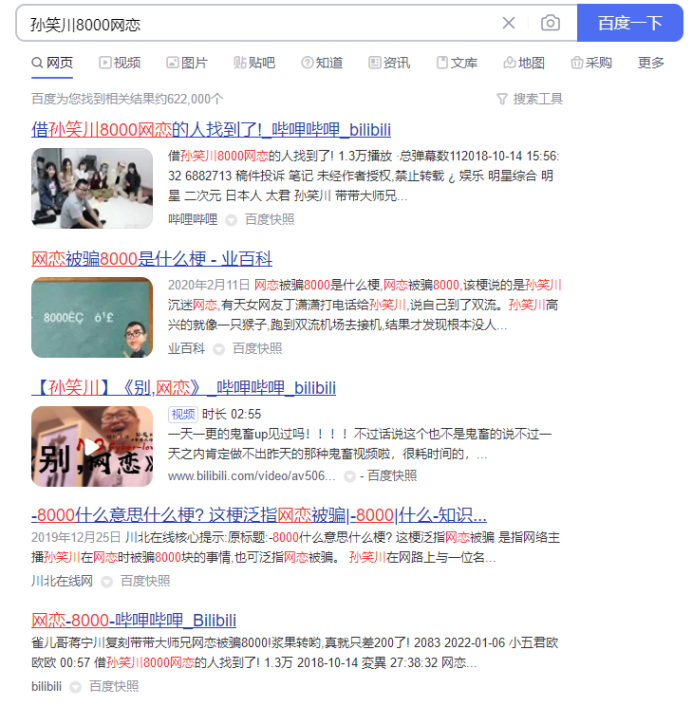Click the bilibili source label at bottom
Image resolution: width=692 pixels, height=707 pixels.
pyautogui.click(x=46, y=686)
